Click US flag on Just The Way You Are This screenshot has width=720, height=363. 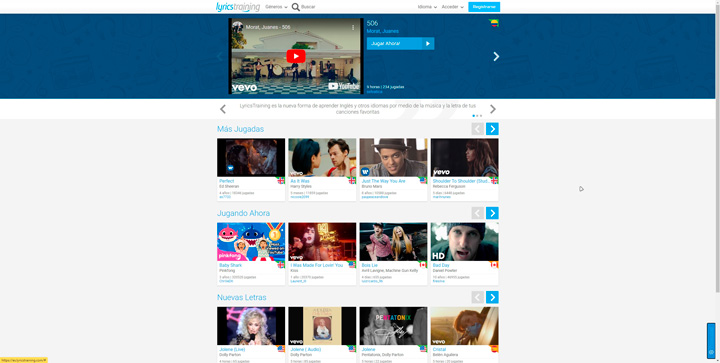tap(423, 180)
